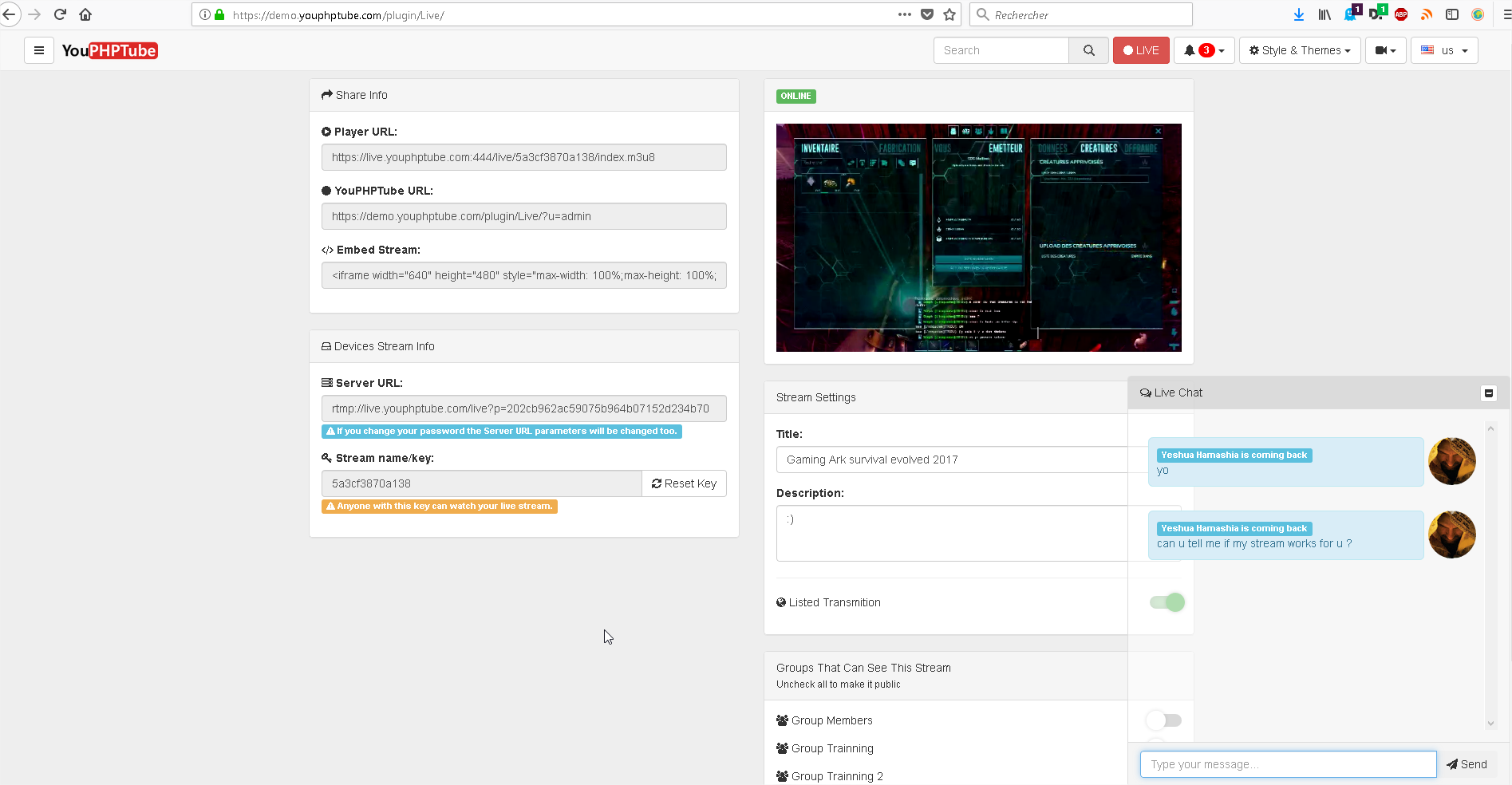Open the notifications bell dropdown
The height and width of the screenshot is (785, 1512).
click(x=1204, y=50)
